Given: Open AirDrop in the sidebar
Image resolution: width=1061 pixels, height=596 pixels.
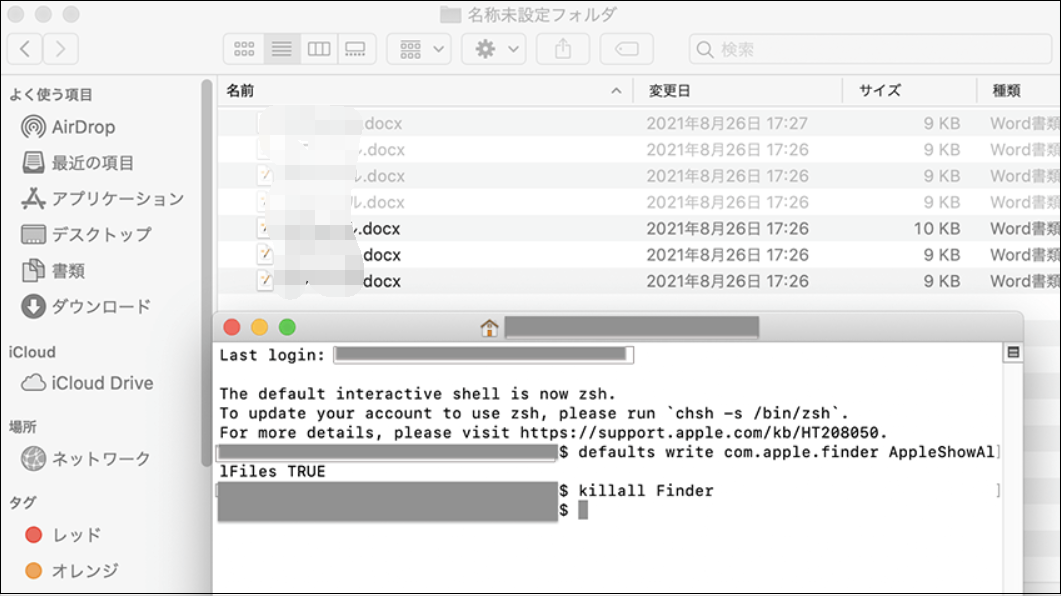Looking at the screenshot, I should (82, 127).
